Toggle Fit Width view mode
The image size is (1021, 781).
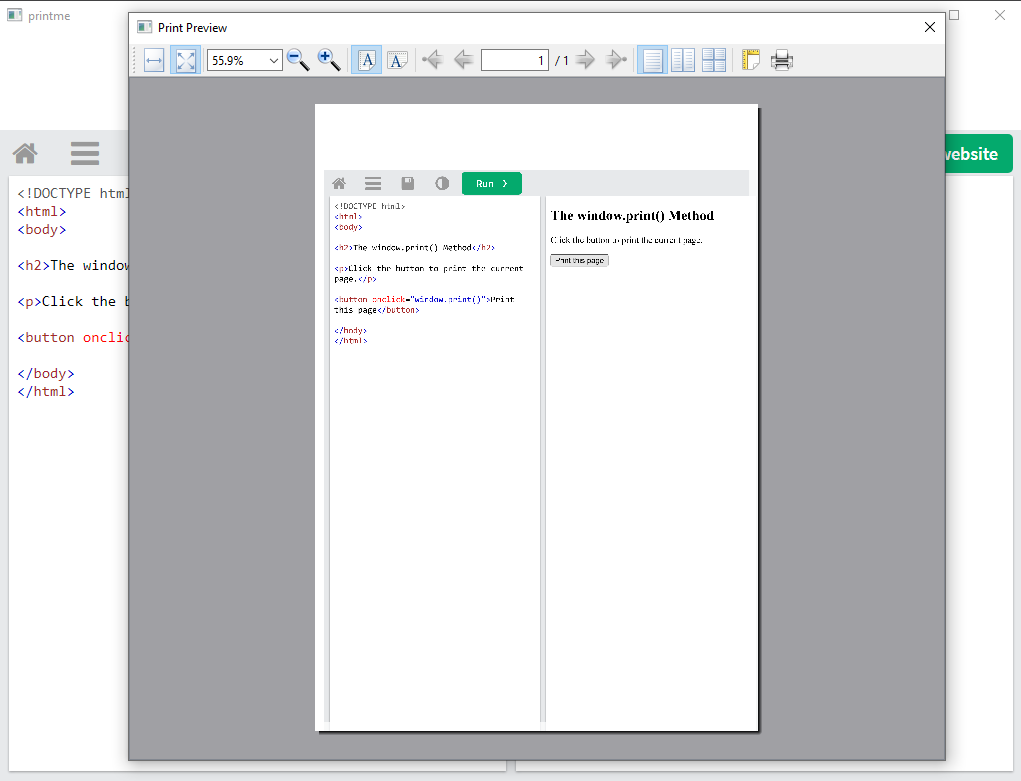coord(154,61)
